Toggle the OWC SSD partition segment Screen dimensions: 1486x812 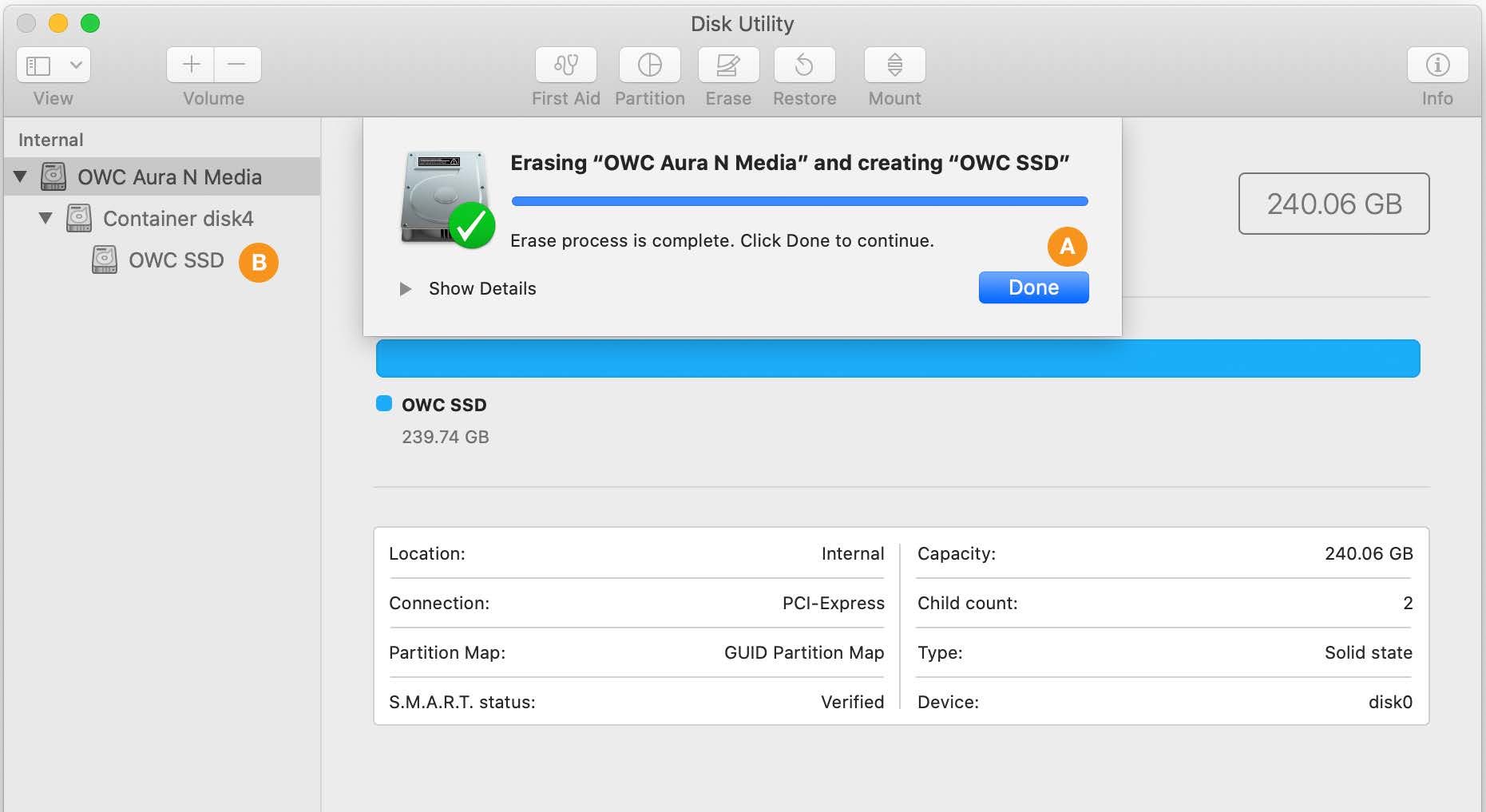[898, 358]
